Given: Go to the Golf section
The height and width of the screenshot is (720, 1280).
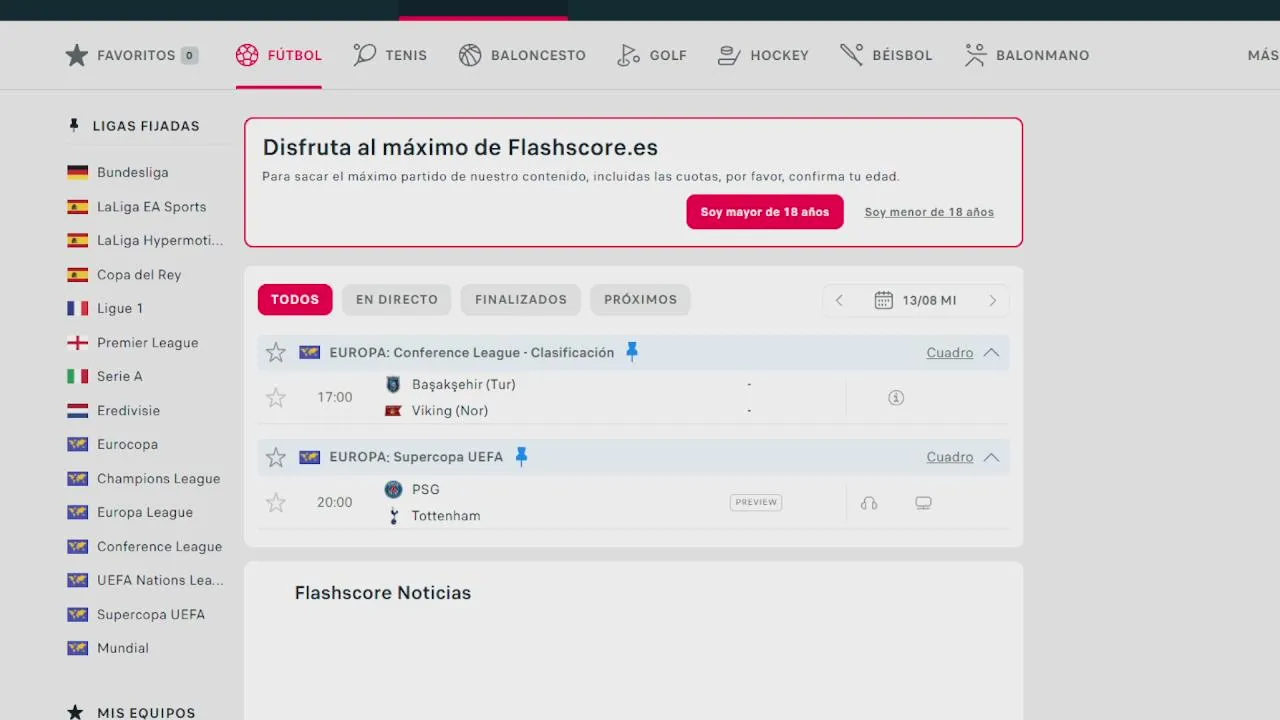Looking at the screenshot, I should coord(652,55).
